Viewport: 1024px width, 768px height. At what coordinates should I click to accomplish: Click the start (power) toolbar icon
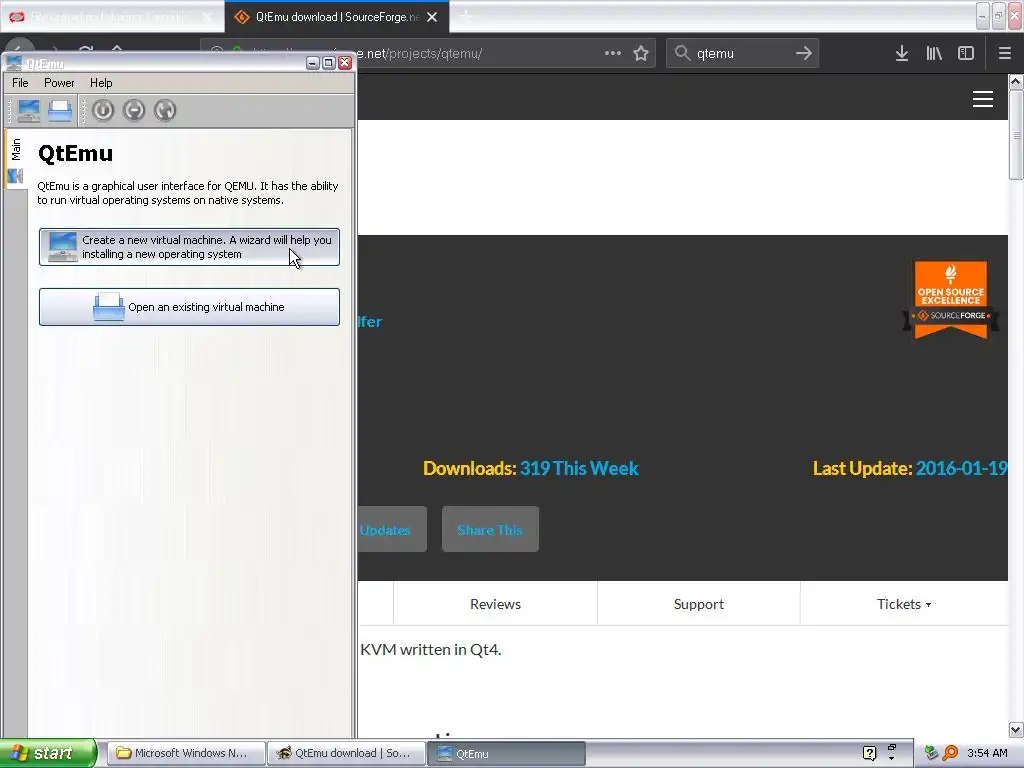(103, 110)
